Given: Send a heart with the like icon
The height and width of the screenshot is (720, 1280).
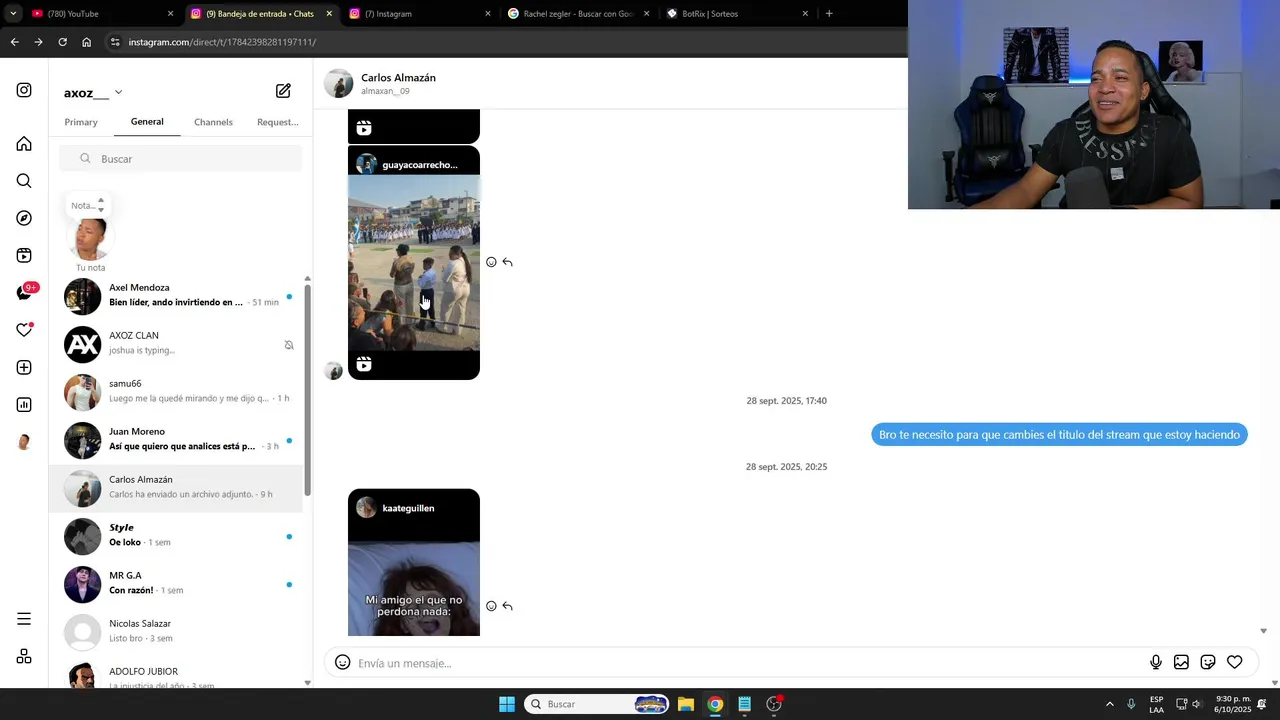Looking at the screenshot, I should click(1235, 662).
